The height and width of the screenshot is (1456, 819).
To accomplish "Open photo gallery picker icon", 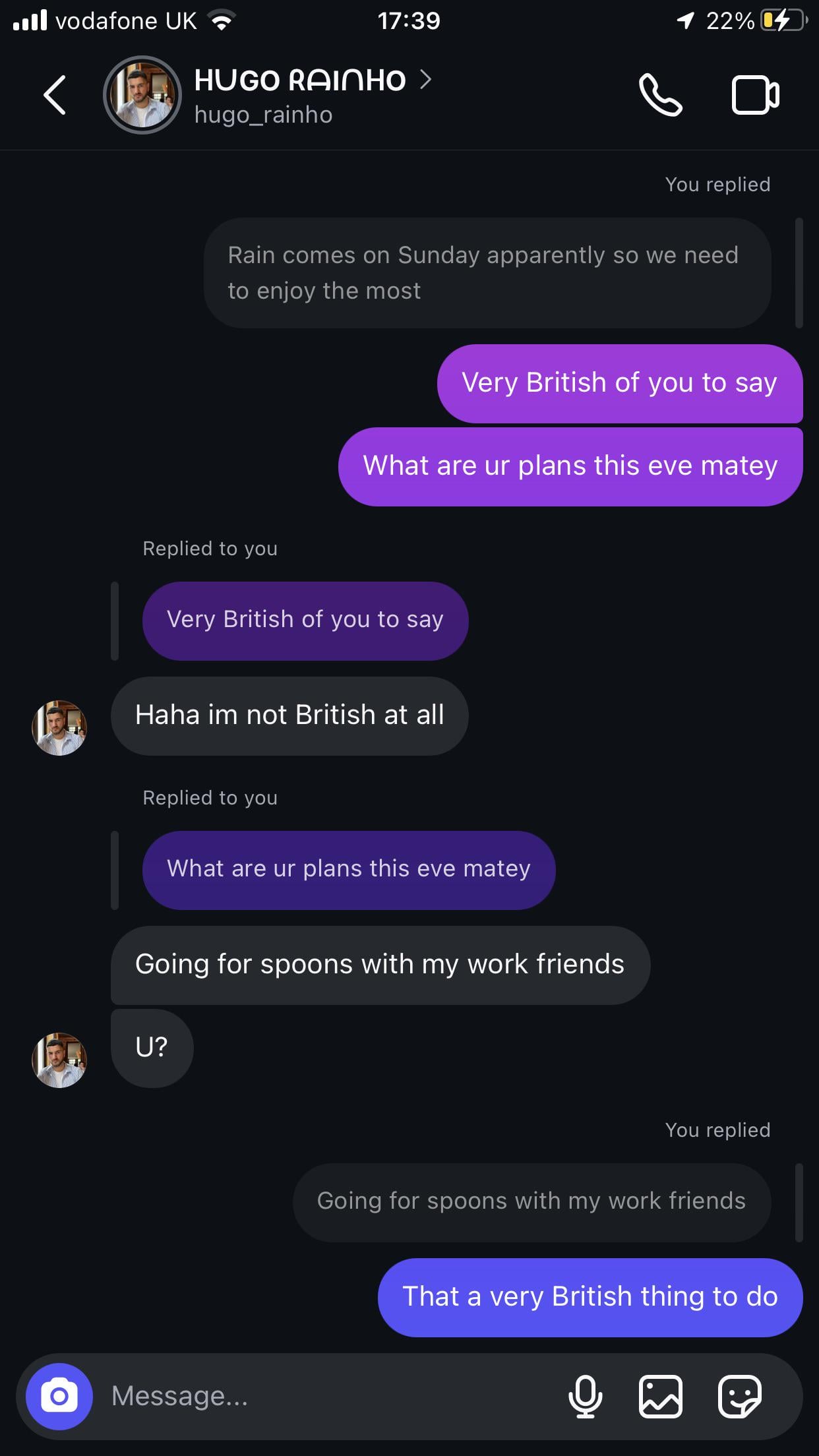I will [x=660, y=1396].
